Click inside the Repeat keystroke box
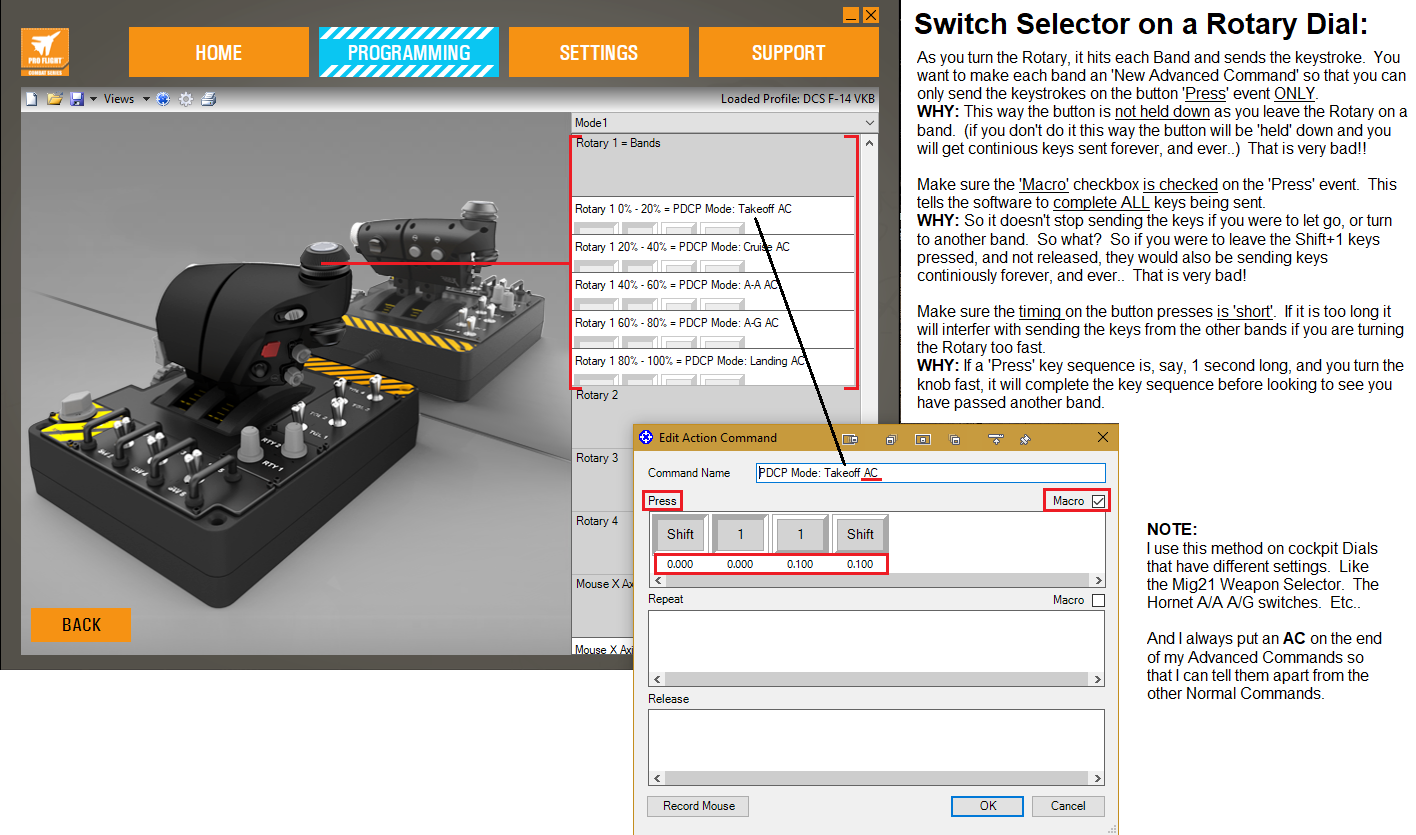 click(876, 641)
